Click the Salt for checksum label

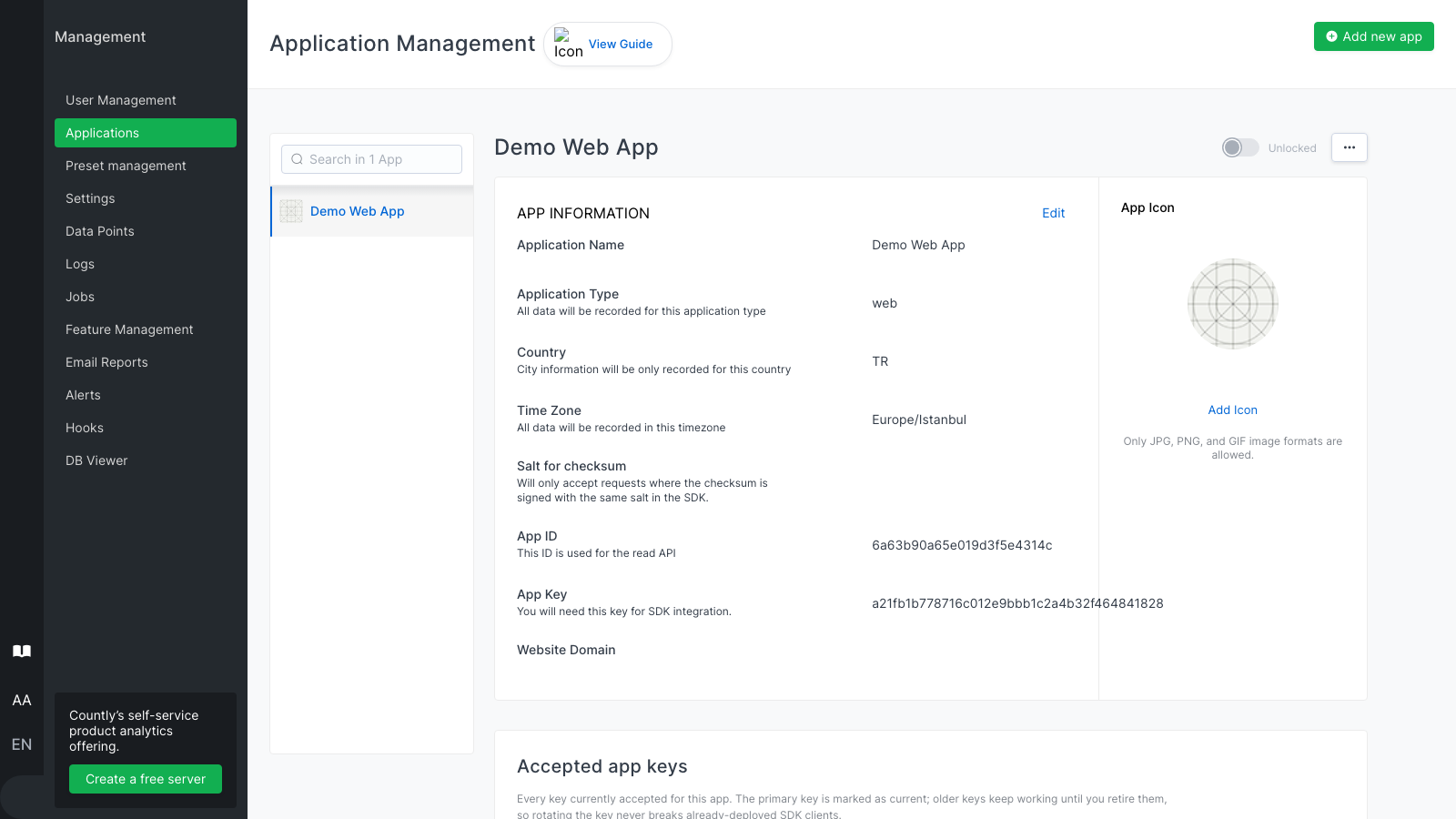(x=571, y=466)
